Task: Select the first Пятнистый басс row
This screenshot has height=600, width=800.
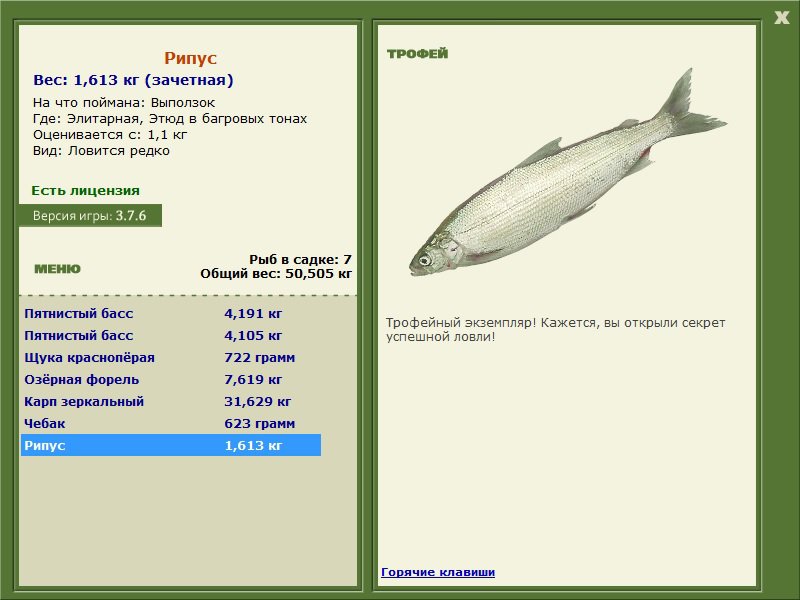Action: coord(171,313)
